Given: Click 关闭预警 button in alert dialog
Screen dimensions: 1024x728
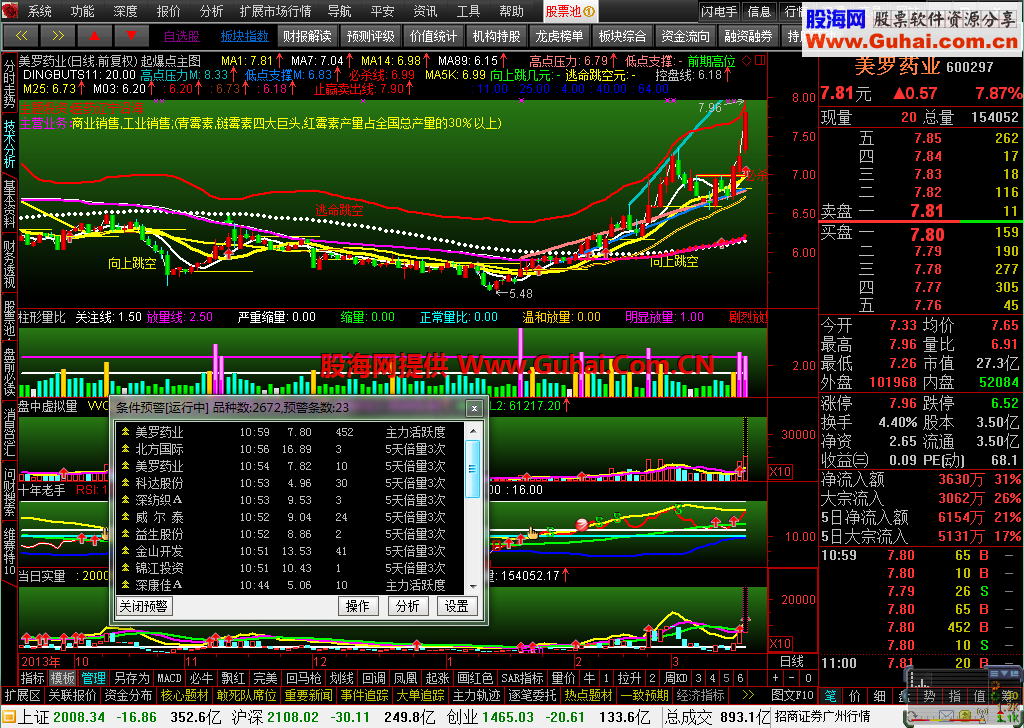Looking at the screenshot, I should pyautogui.click(x=143, y=606).
